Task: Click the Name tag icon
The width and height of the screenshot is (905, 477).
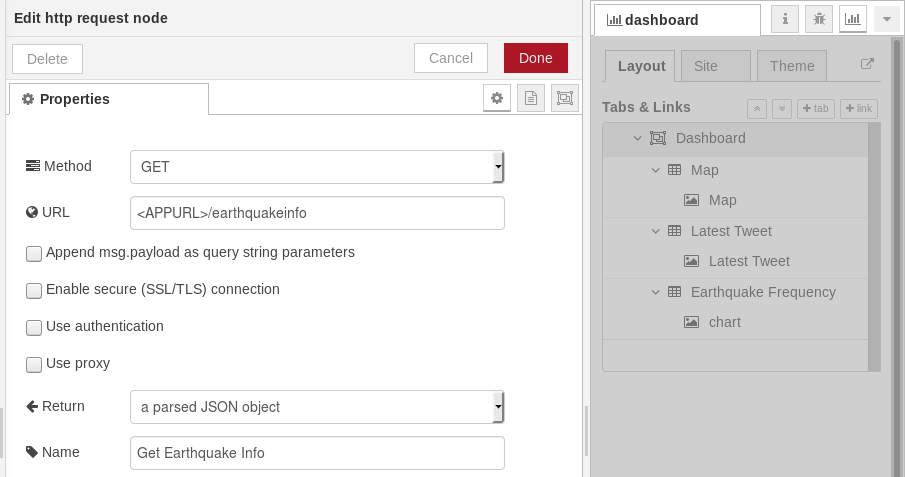Action: click(32, 452)
